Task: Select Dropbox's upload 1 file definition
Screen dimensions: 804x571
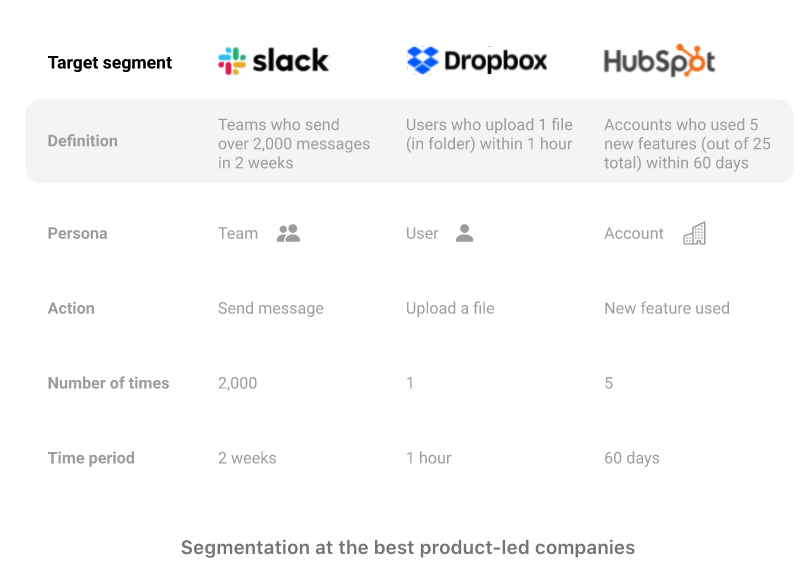Action: [x=489, y=134]
